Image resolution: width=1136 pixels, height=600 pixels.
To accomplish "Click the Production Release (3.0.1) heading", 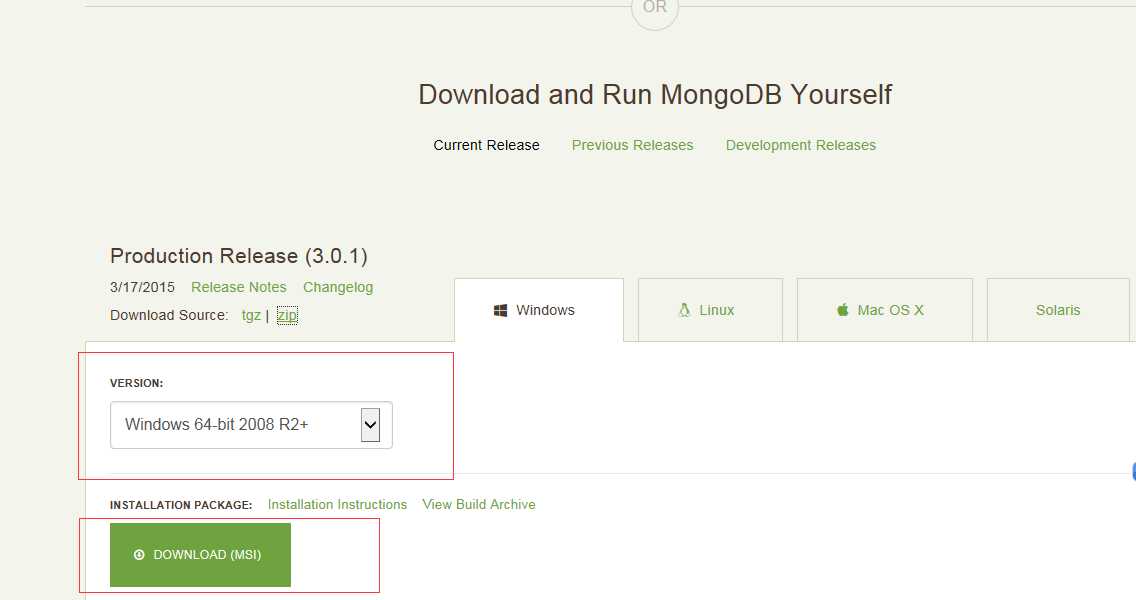I will [x=239, y=256].
